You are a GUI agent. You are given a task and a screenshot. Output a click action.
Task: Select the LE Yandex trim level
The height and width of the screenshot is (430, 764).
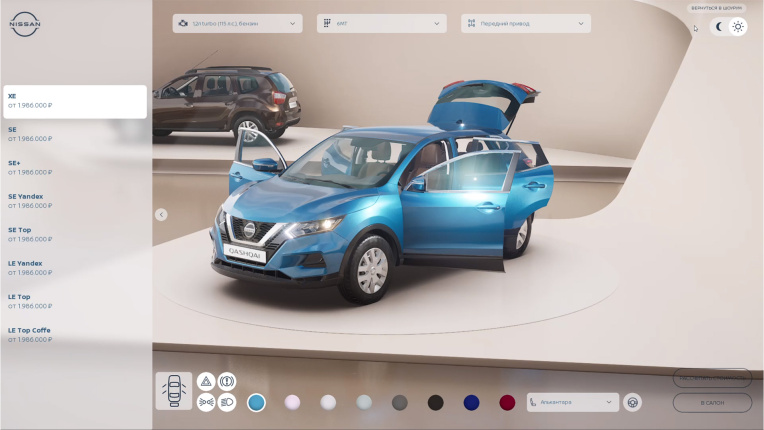(75, 268)
